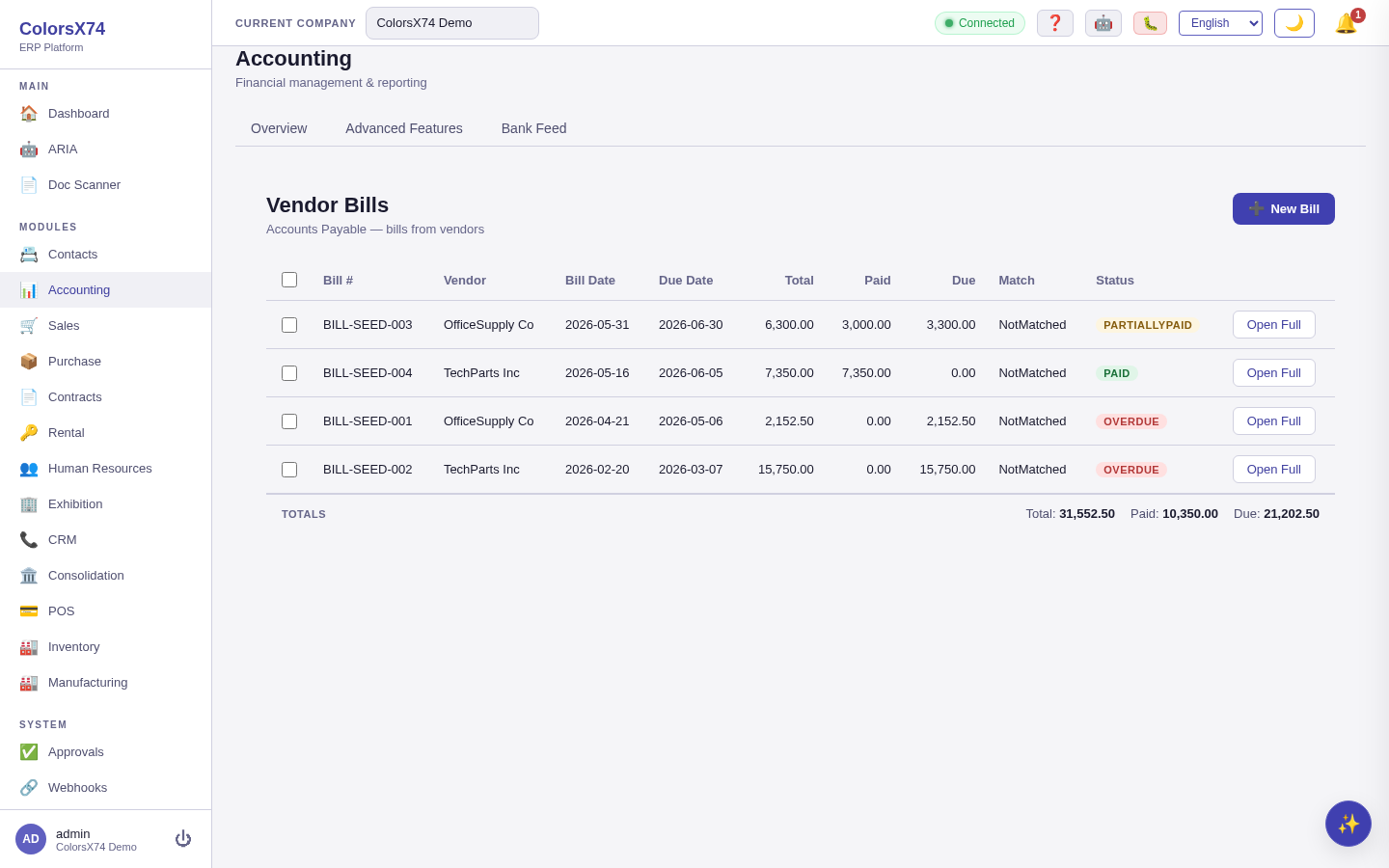Image resolution: width=1389 pixels, height=868 pixels.
Task: Click the POS credit card icon
Action: click(29, 610)
